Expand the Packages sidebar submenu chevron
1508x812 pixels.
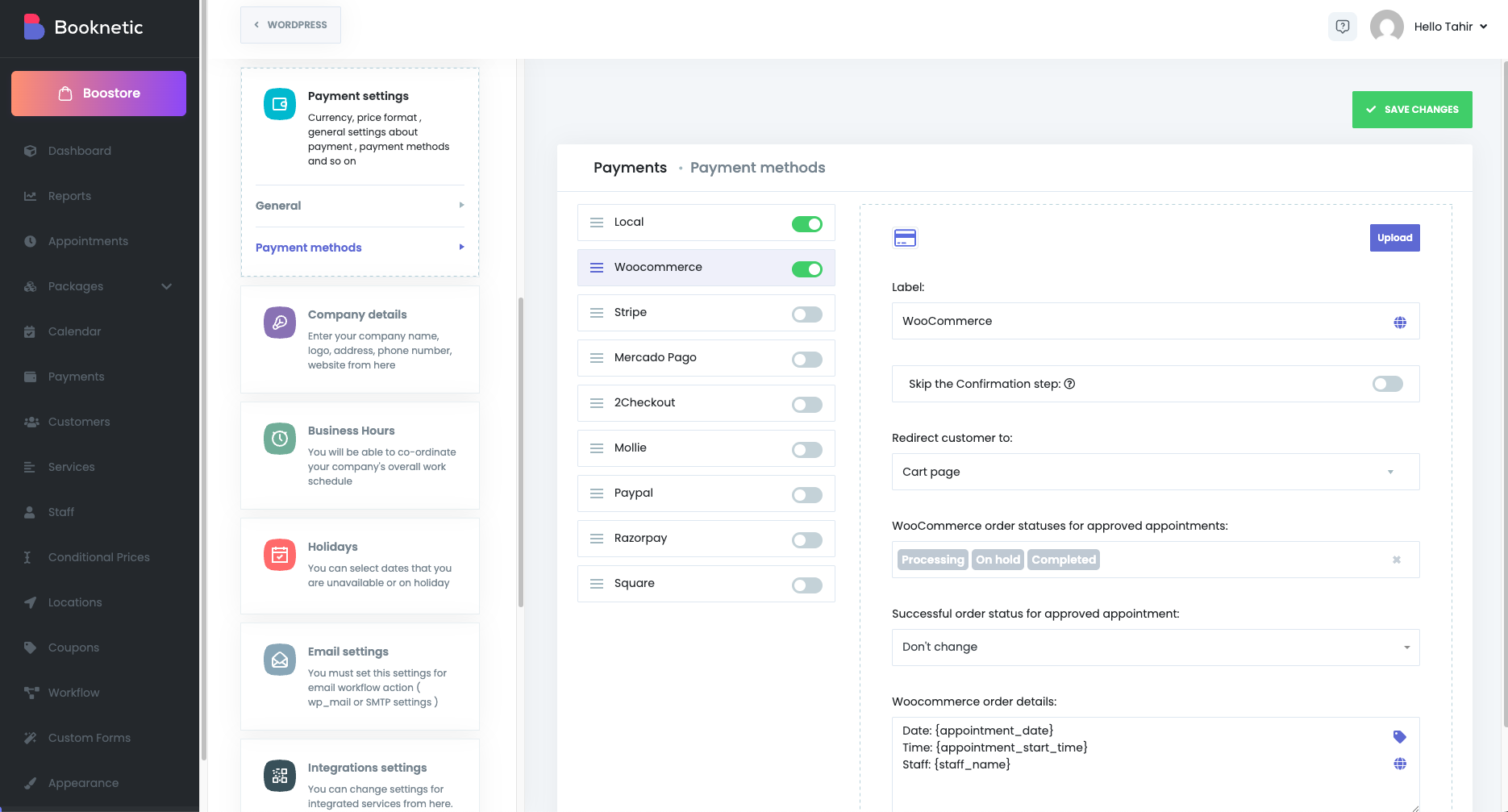point(167,286)
